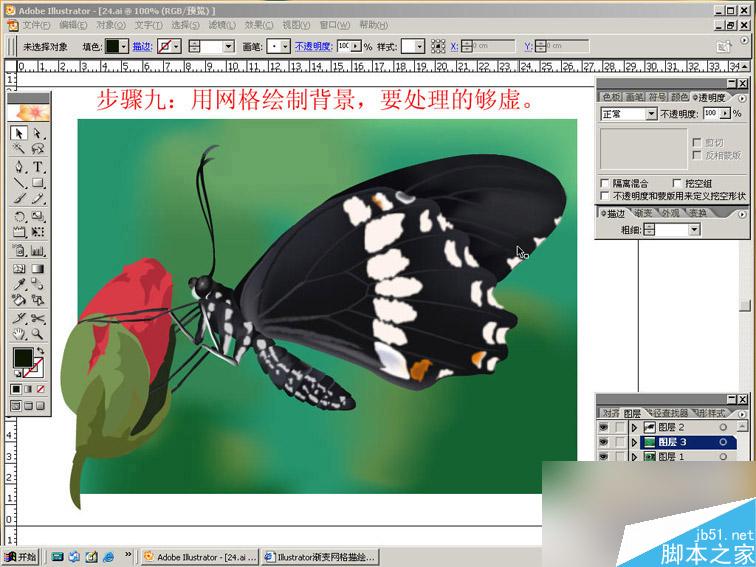
Task: Pick the Blend tool
Action: [x=38, y=284]
